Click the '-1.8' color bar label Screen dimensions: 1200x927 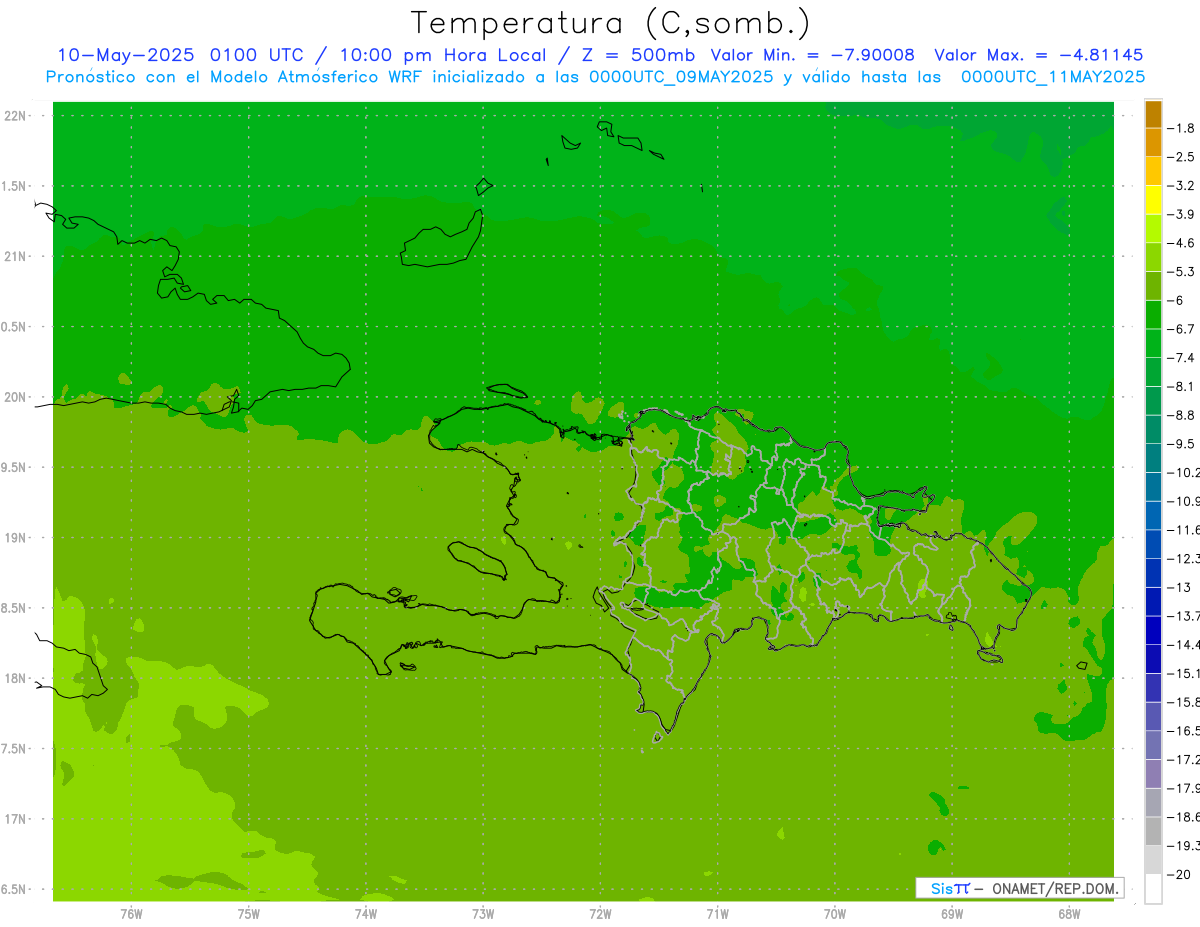point(1181,128)
